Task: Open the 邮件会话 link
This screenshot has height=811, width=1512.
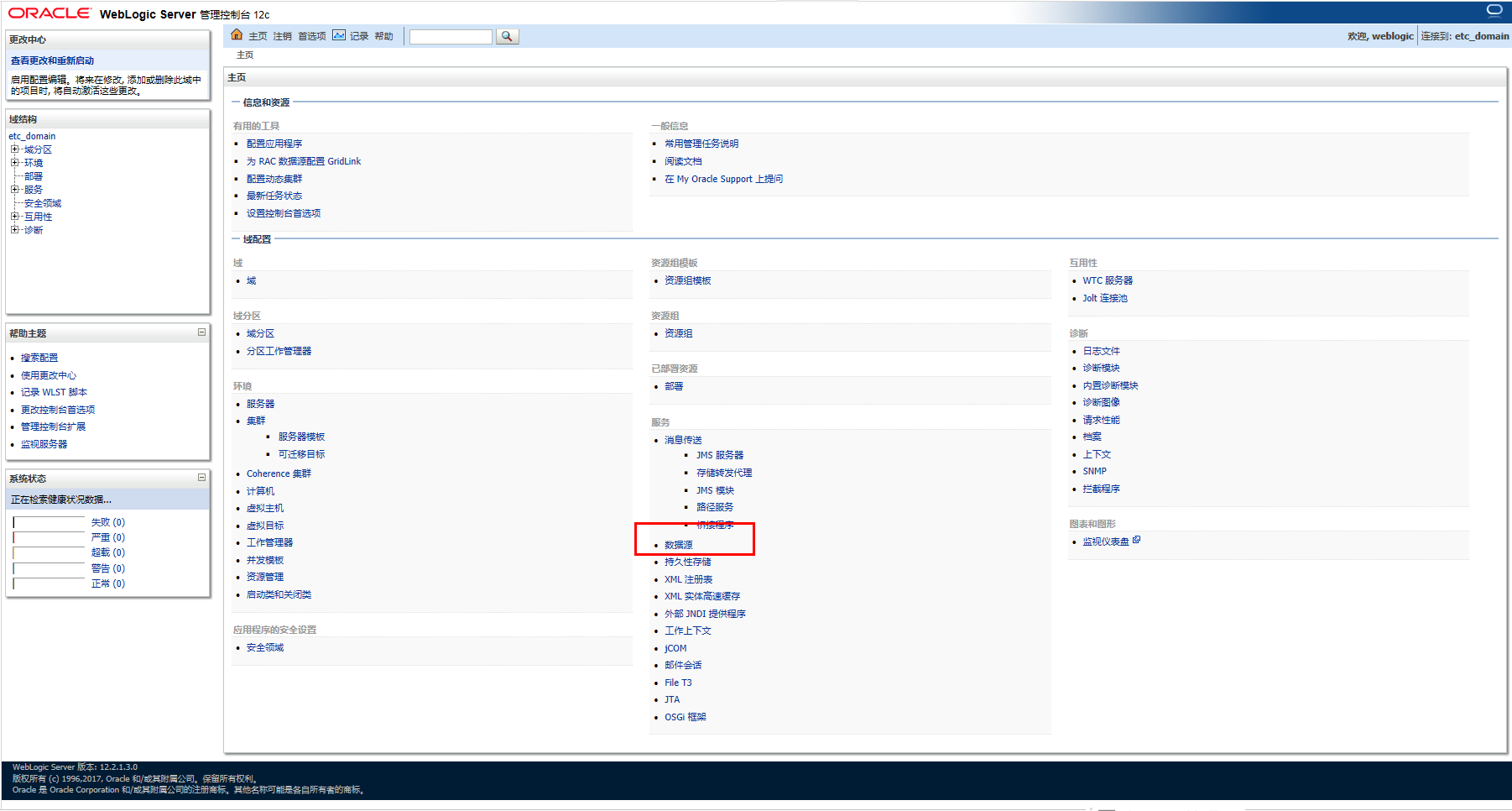Action: (683, 665)
